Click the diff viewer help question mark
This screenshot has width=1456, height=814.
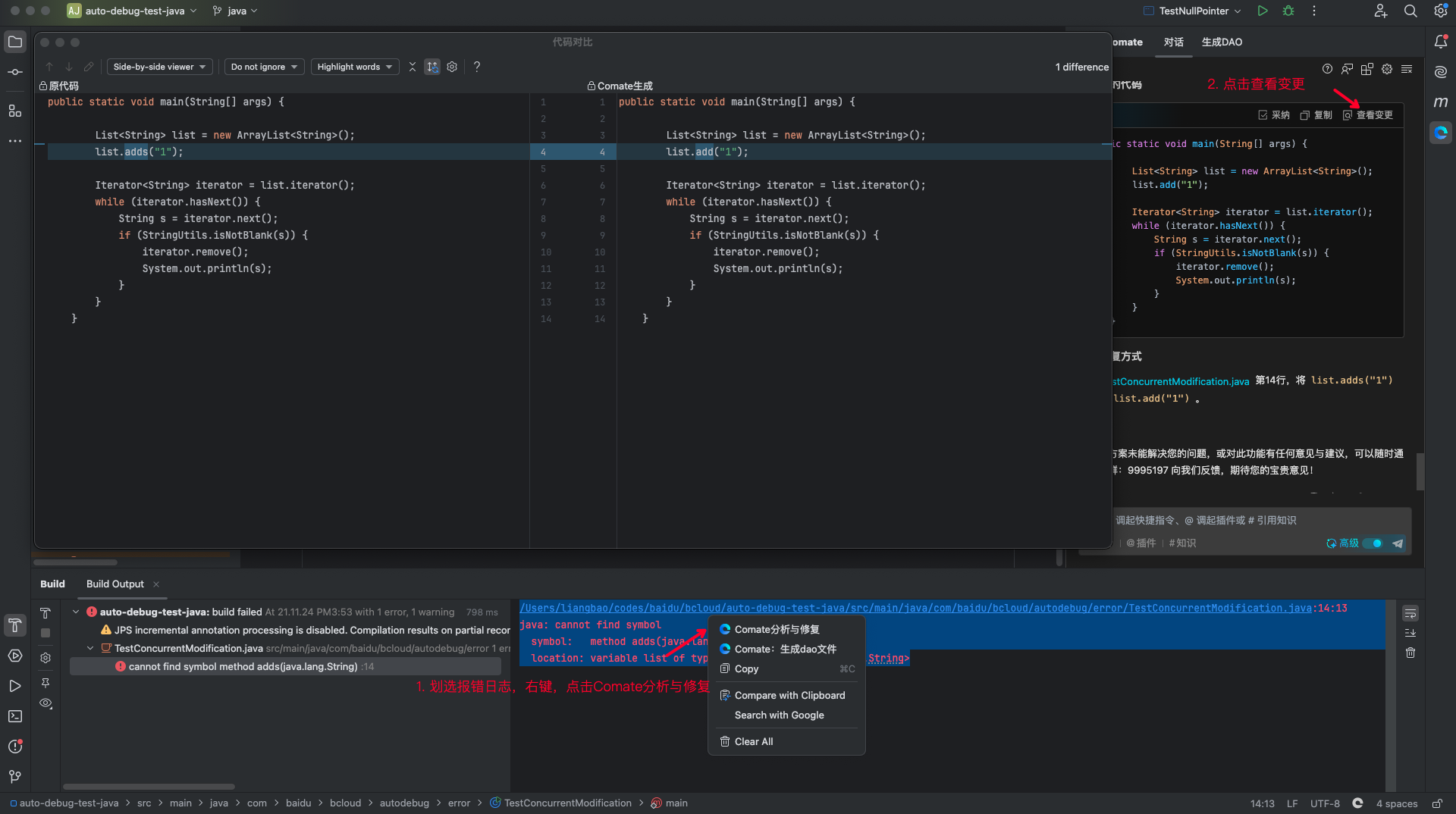pyautogui.click(x=477, y=67)
